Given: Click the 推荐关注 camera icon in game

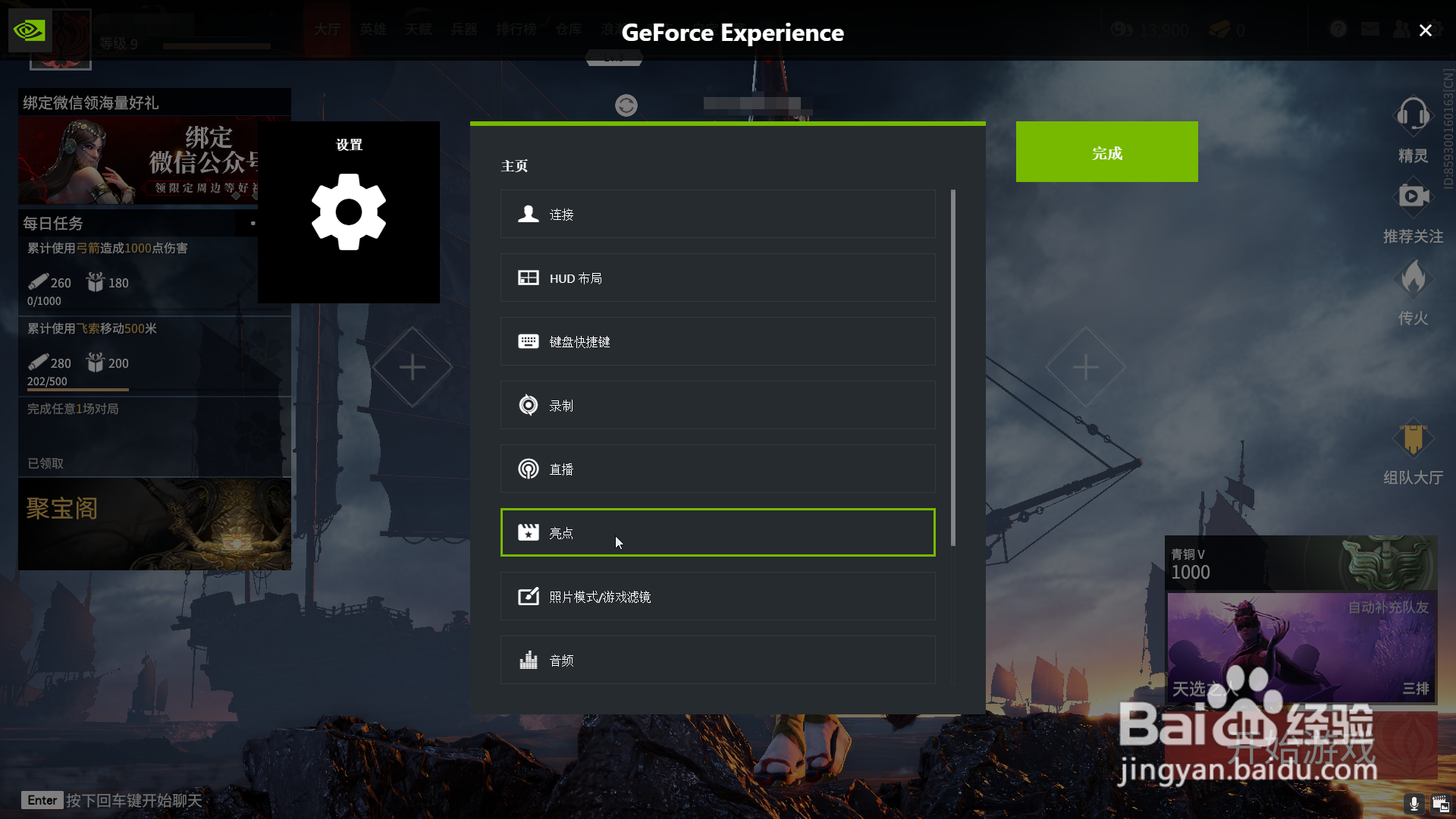Looking at the screenshot, I should 1413,196.
